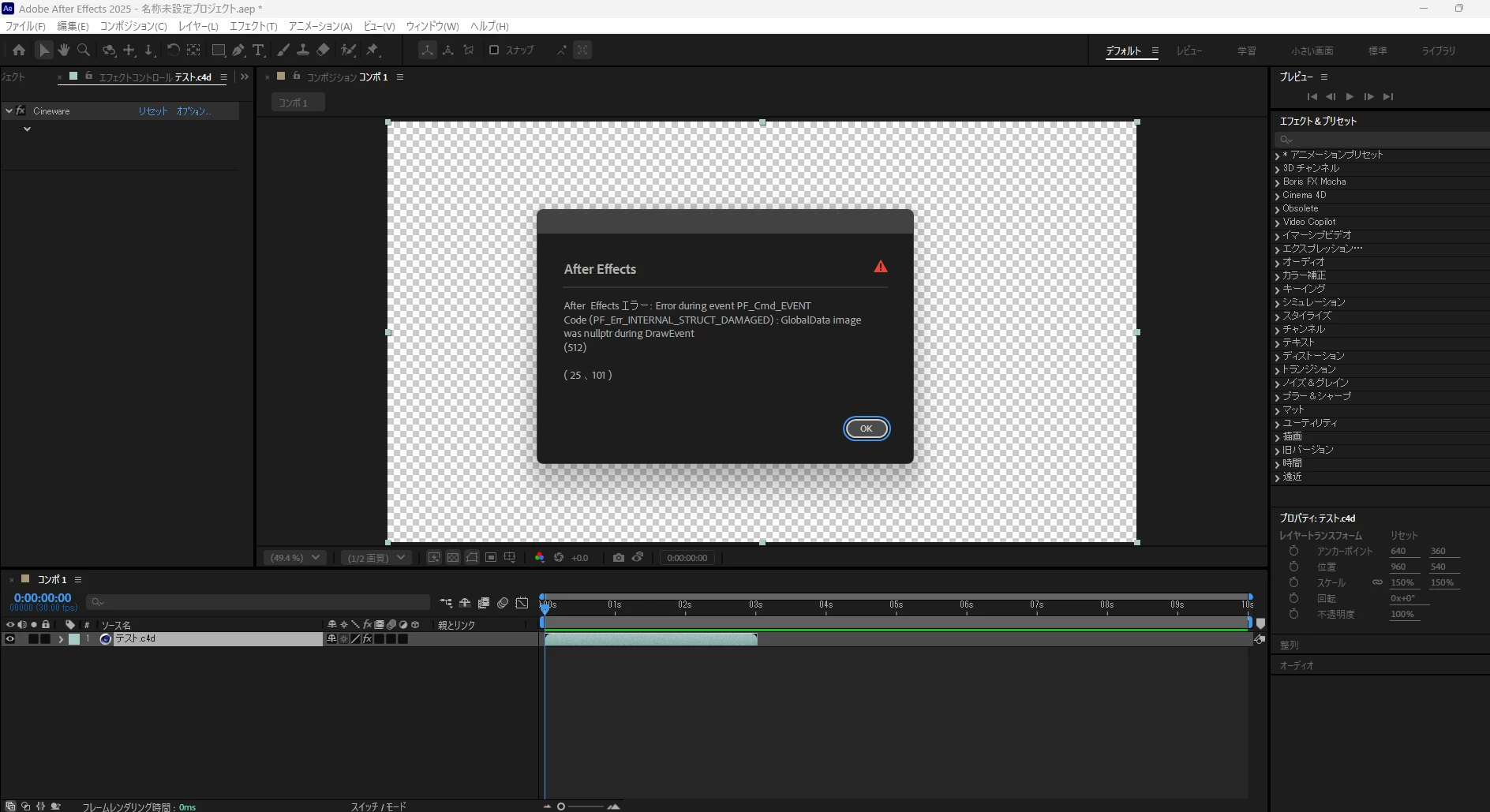Toggle mask and shape path visibility

click(472, 557)
